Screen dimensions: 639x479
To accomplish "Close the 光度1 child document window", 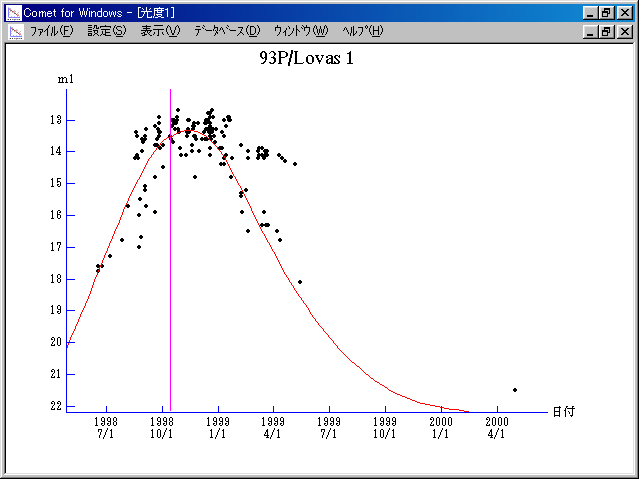I will pos(624,31).
